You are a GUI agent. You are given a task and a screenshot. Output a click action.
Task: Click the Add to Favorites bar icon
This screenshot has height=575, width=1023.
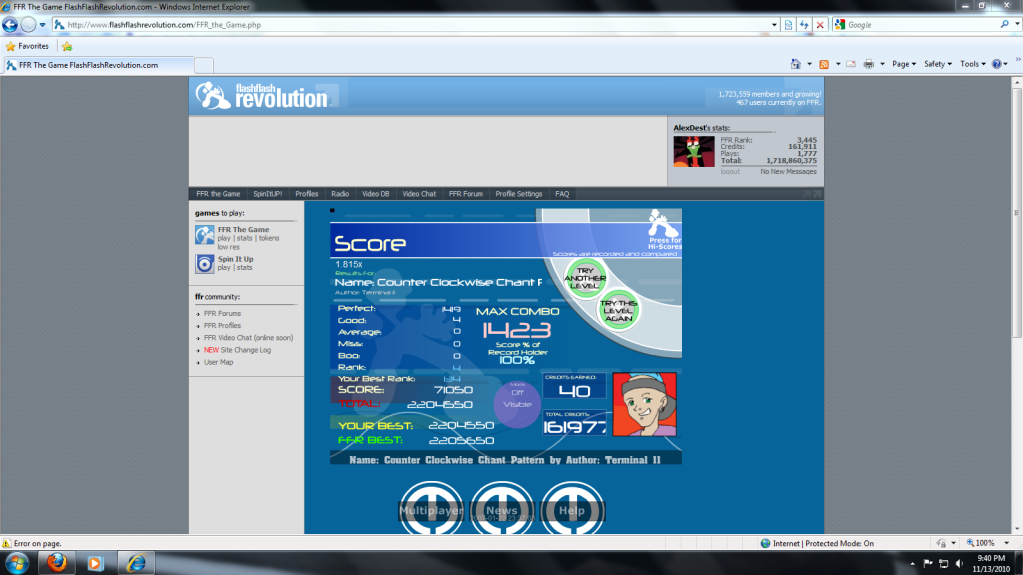point(67,46)
